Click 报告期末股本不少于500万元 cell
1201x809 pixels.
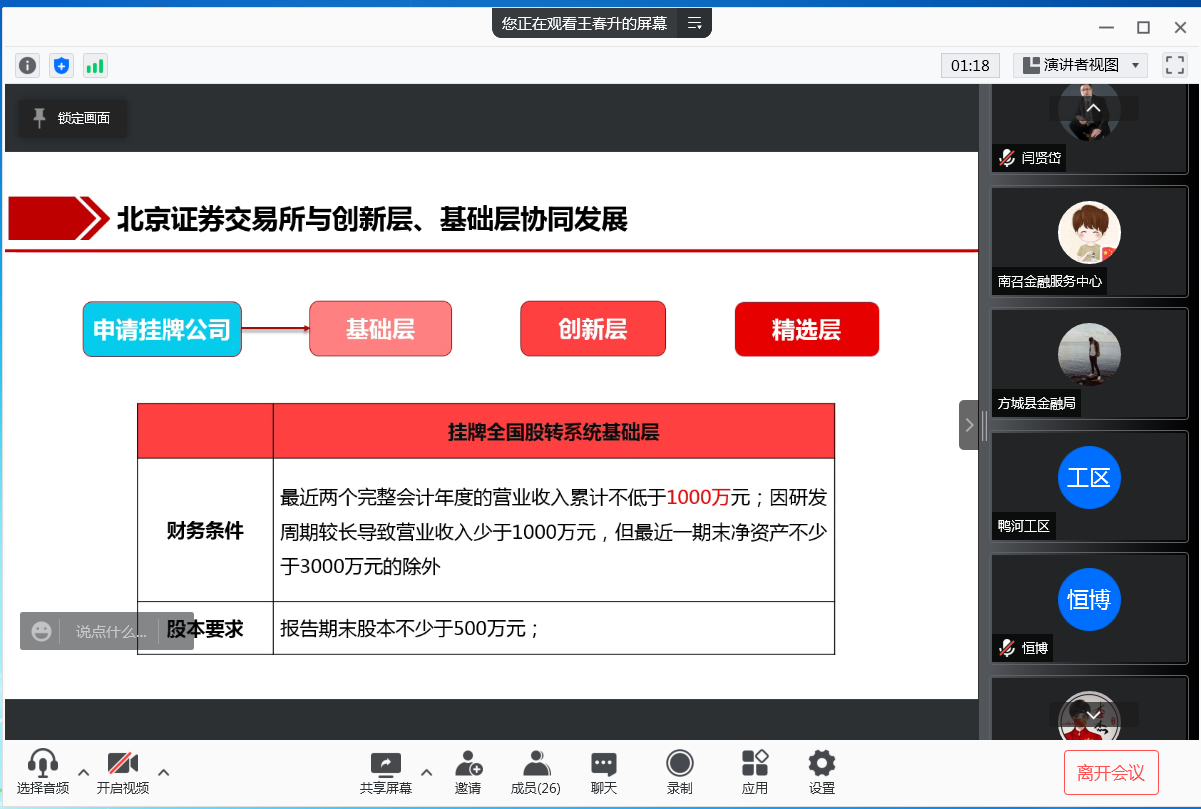(x=553, y=628)
